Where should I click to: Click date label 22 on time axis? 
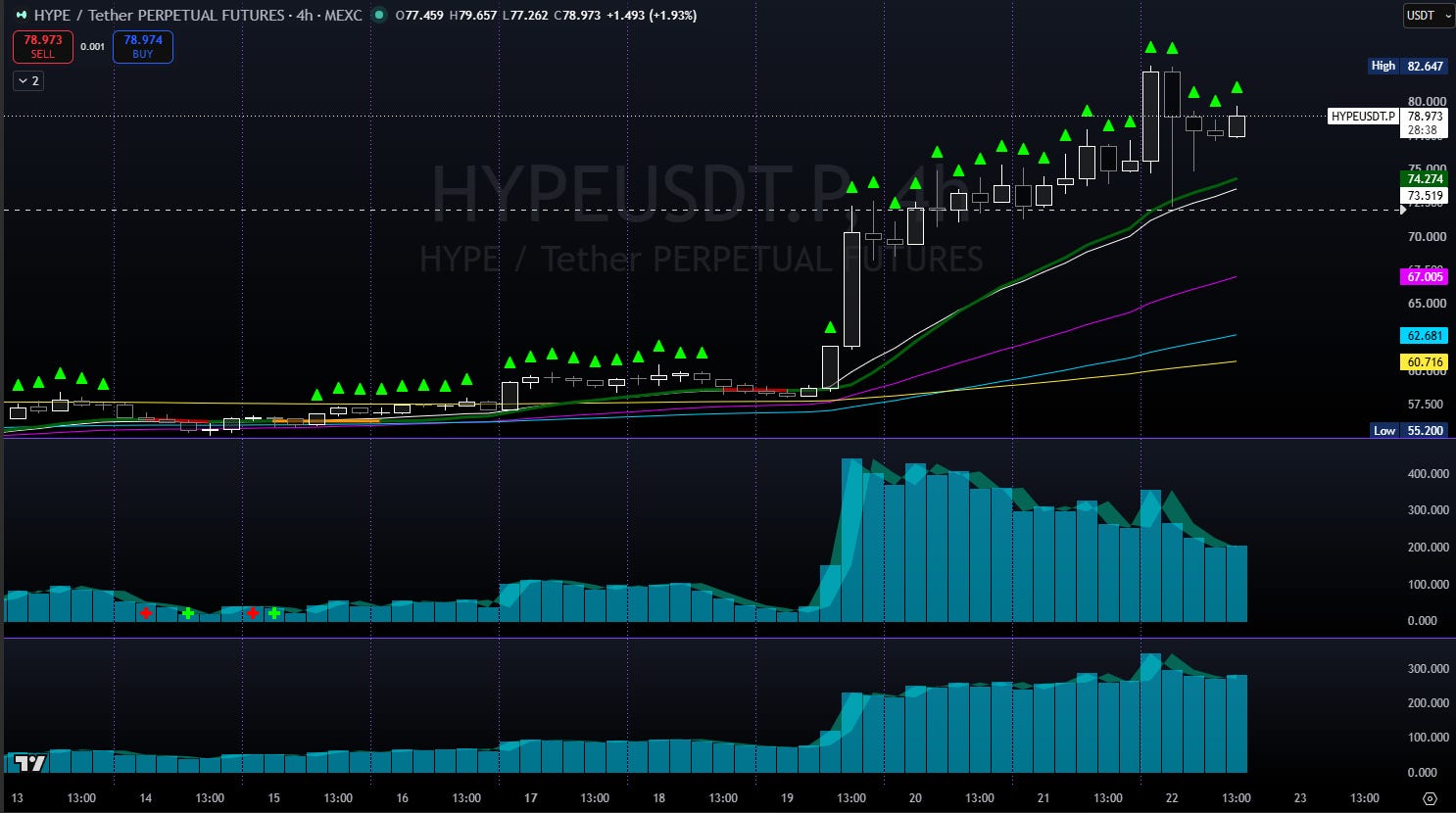pyautogui.click(x=1172, y=798)
